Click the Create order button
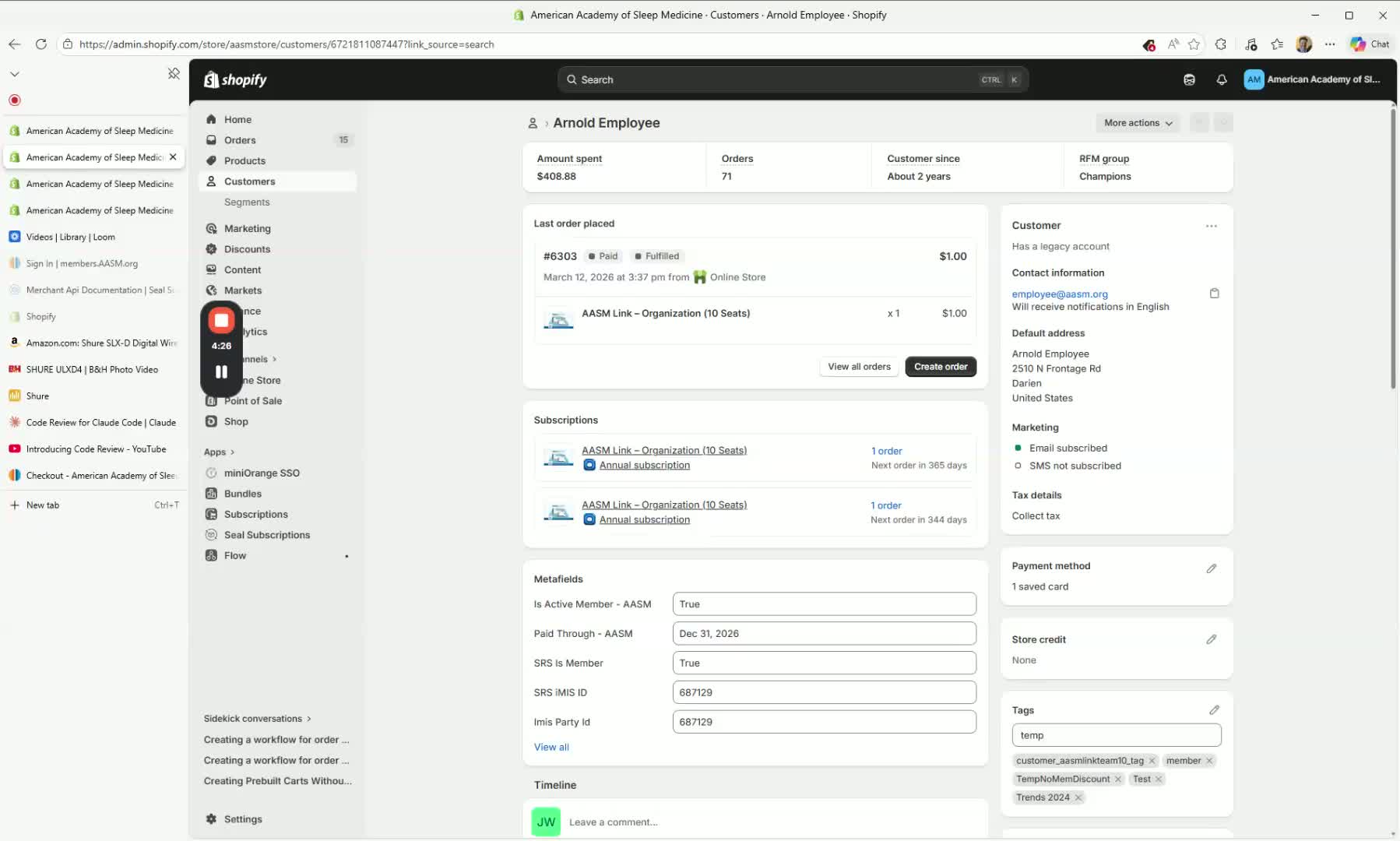 tap(941, 367)
